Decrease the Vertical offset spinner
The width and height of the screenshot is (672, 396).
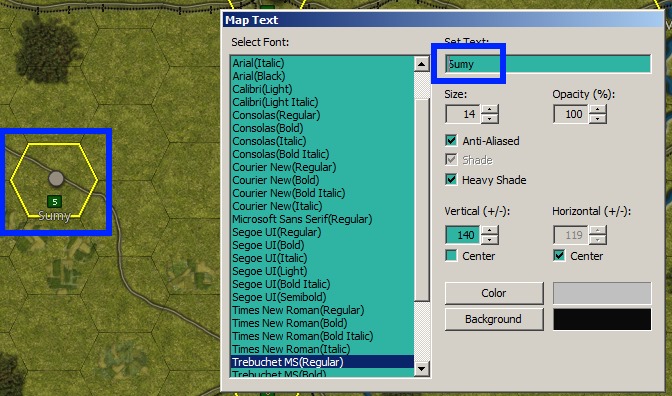(x=489, y=240)
